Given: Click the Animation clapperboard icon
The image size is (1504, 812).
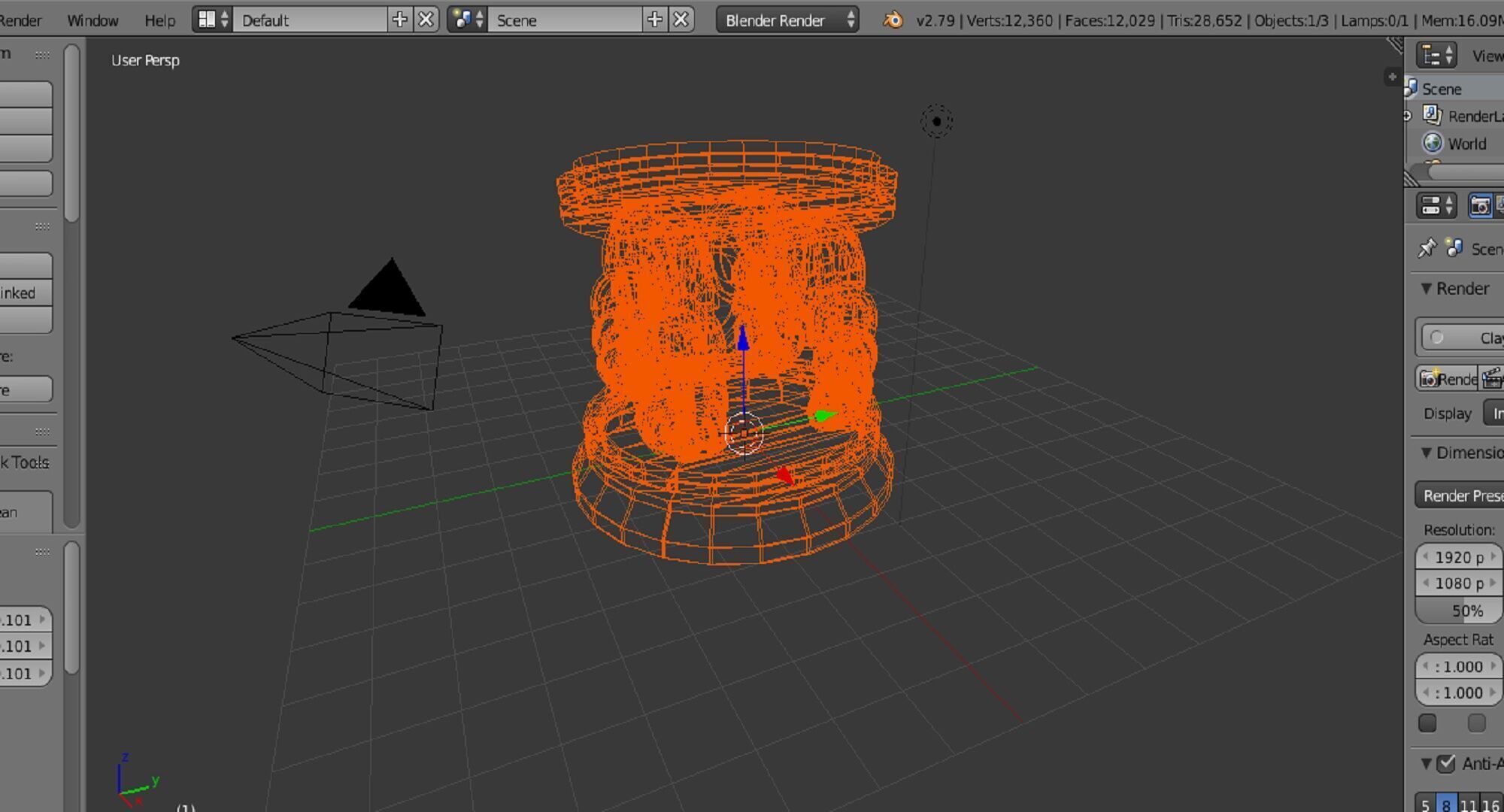Looking at the screenshot, I should [x=1493, y=379].
